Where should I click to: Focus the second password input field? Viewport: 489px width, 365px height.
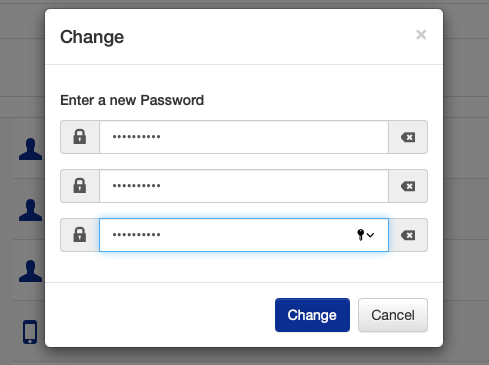click(x=244, y=186)
